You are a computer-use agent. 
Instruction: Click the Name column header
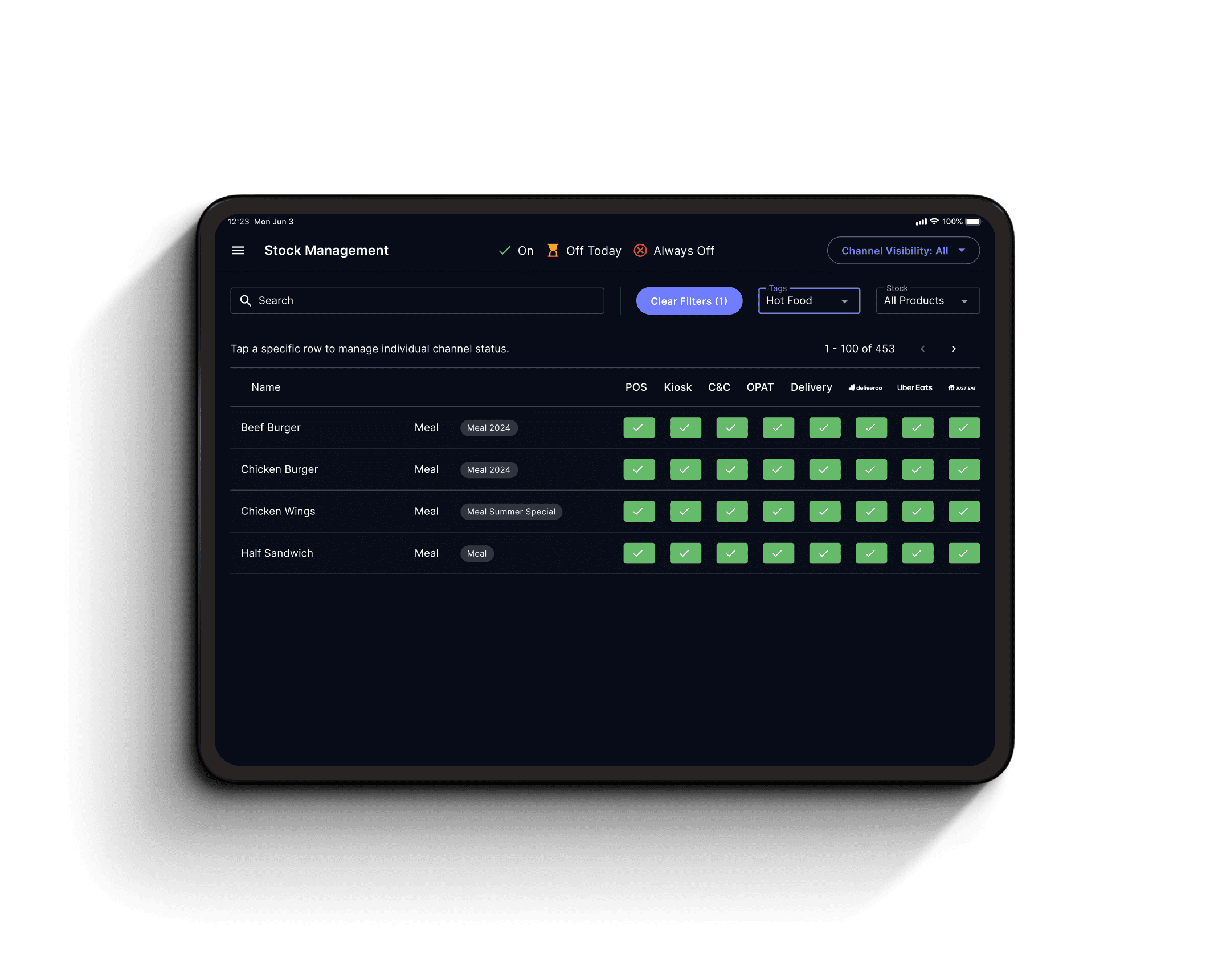point(265,387)
